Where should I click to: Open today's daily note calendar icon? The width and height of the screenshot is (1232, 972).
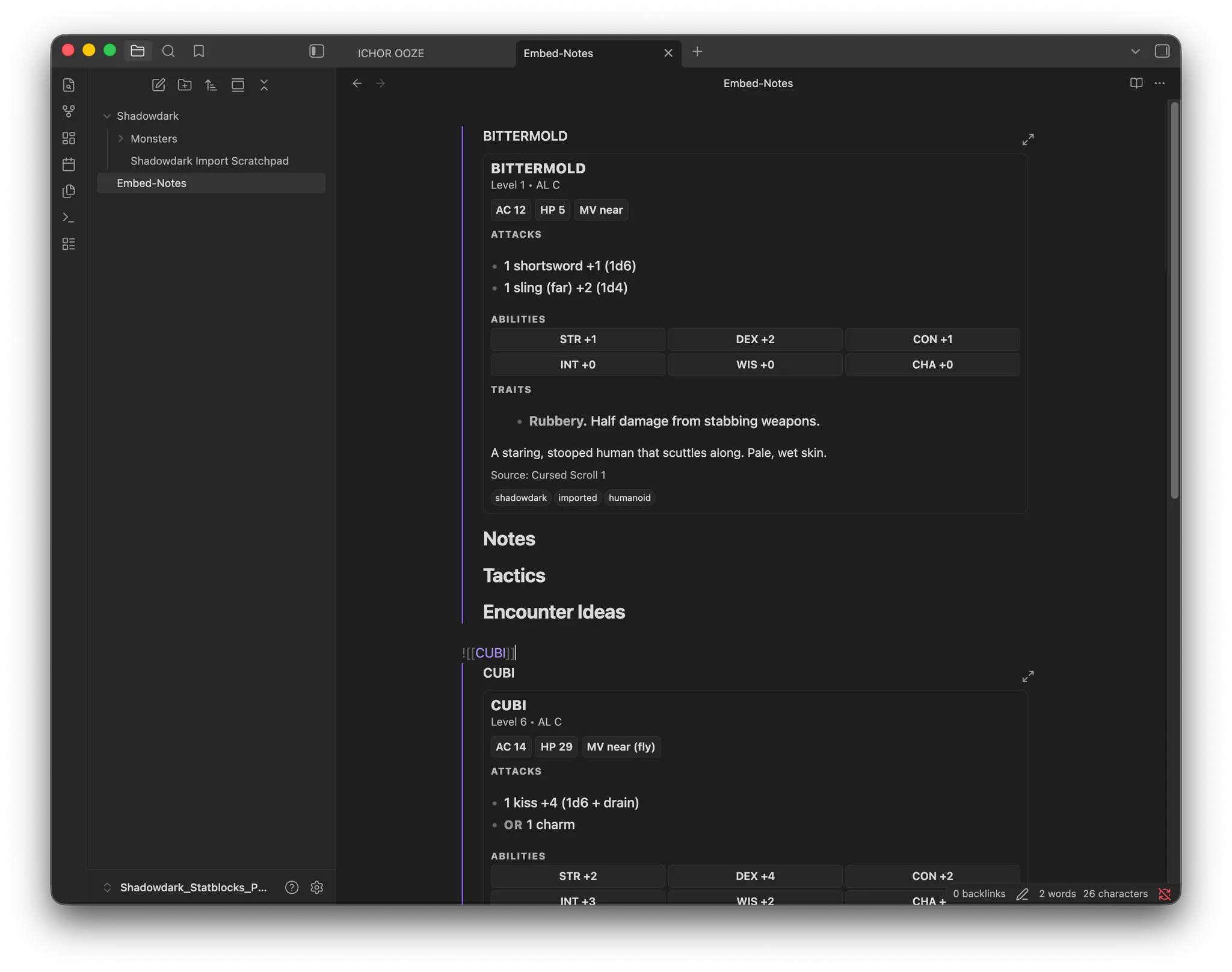[69, 164]
